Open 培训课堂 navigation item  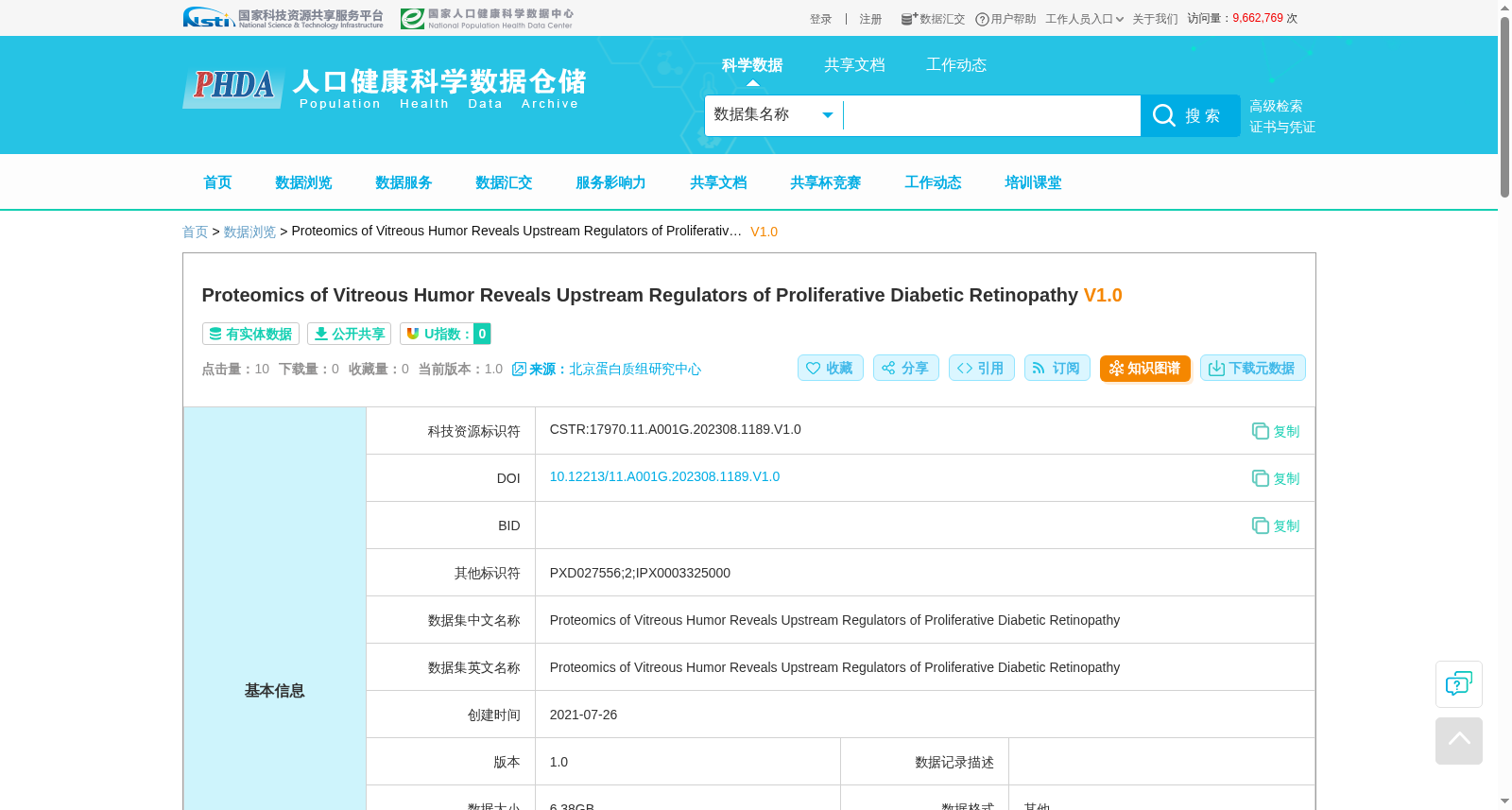click(x=1033, y=182)
